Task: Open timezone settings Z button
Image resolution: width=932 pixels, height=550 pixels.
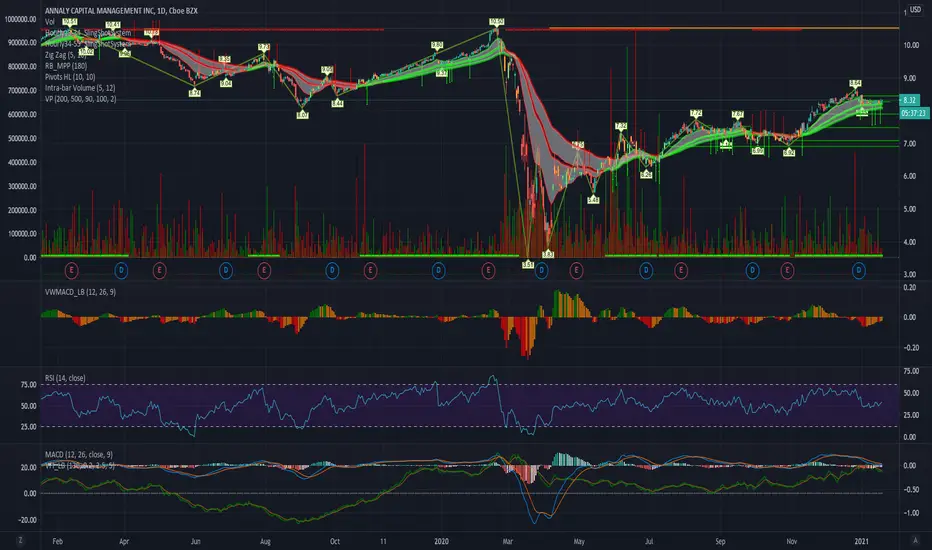Action: click(20, 540)
